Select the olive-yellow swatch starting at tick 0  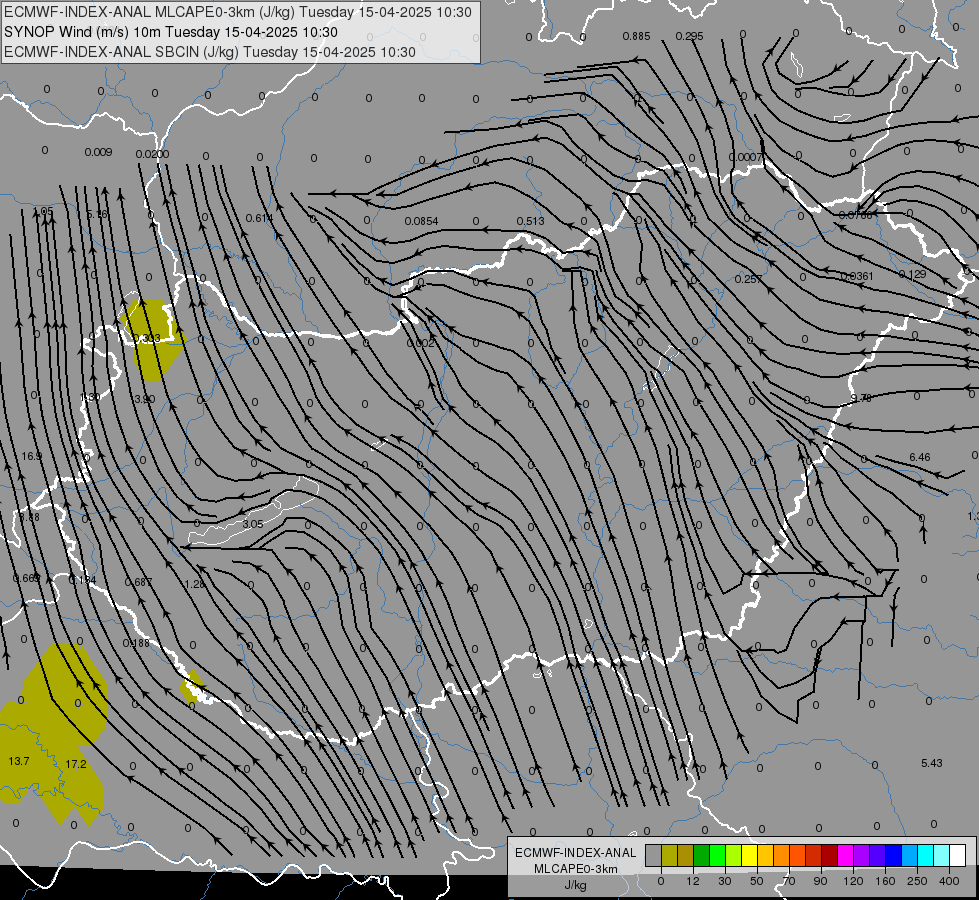[669, 855]
